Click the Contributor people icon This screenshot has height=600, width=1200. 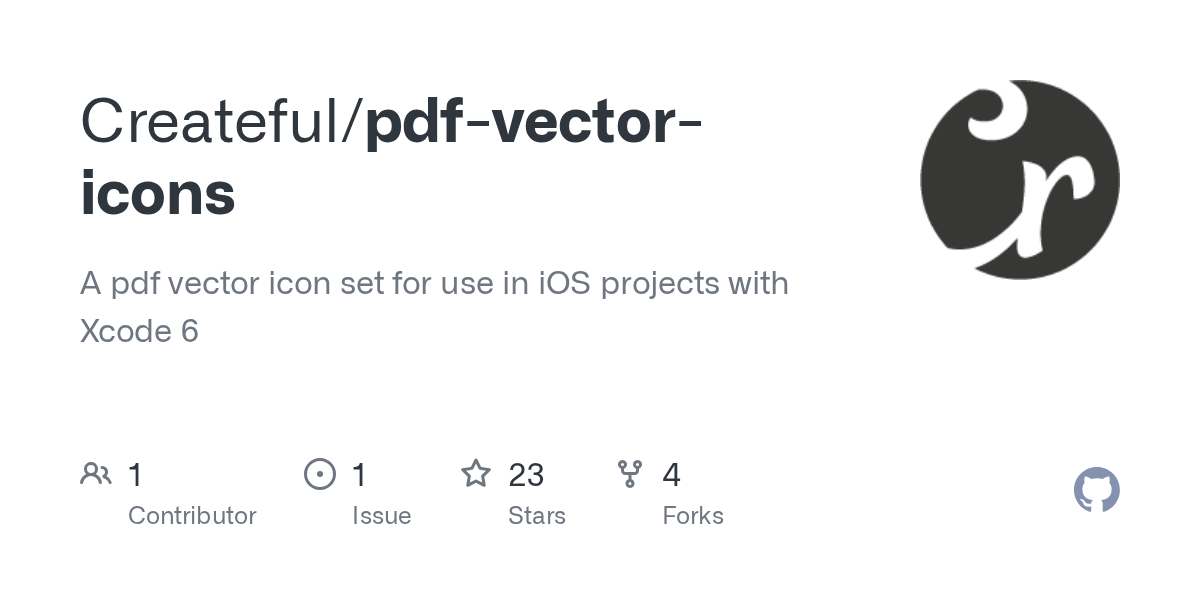point(96,474)
